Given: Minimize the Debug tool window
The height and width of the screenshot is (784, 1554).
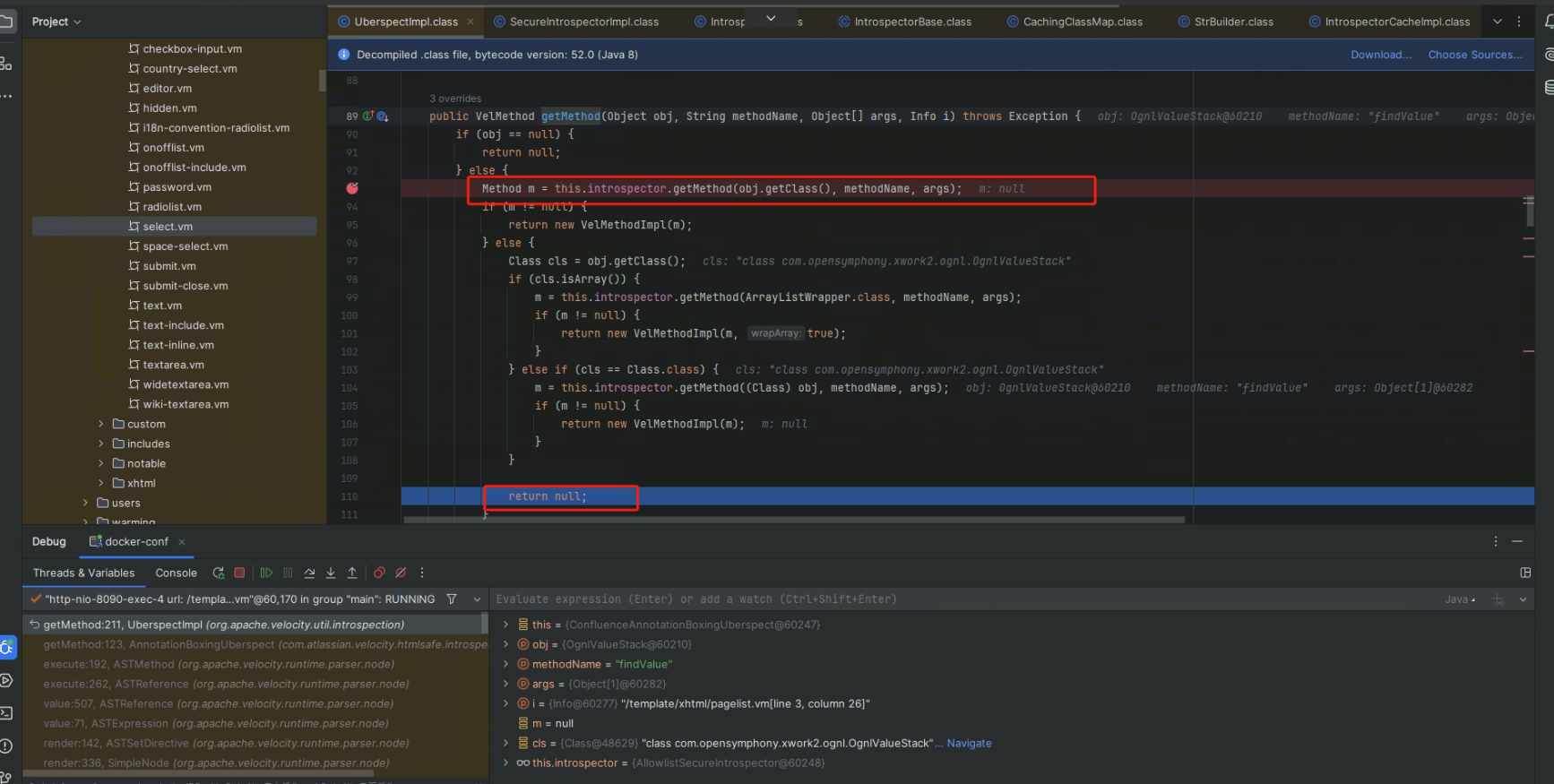Looking at the screenshot, I should pyautogui.click(x=1517, y=541).
